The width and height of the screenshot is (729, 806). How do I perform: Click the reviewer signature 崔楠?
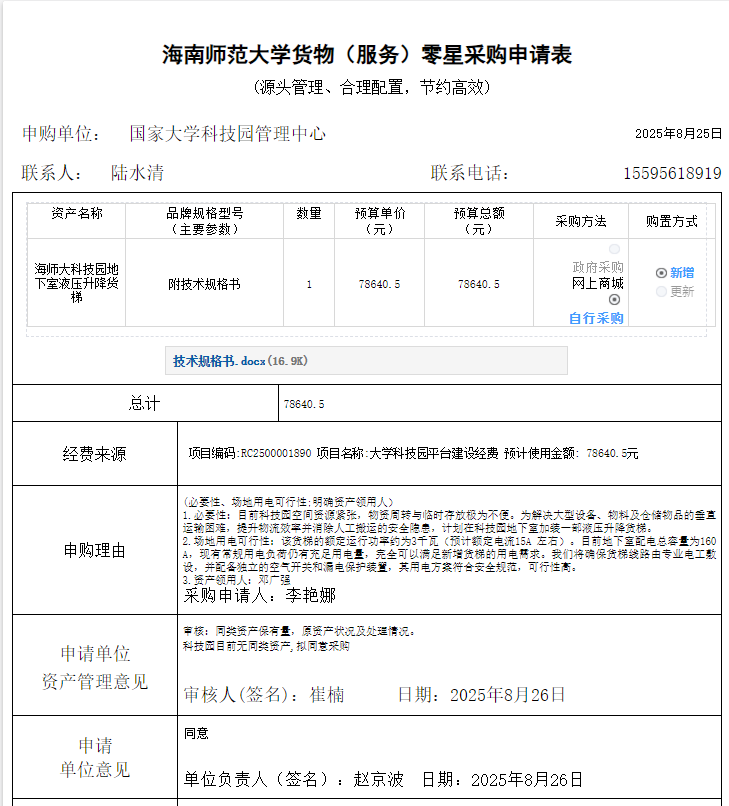[x=327, y=694]
